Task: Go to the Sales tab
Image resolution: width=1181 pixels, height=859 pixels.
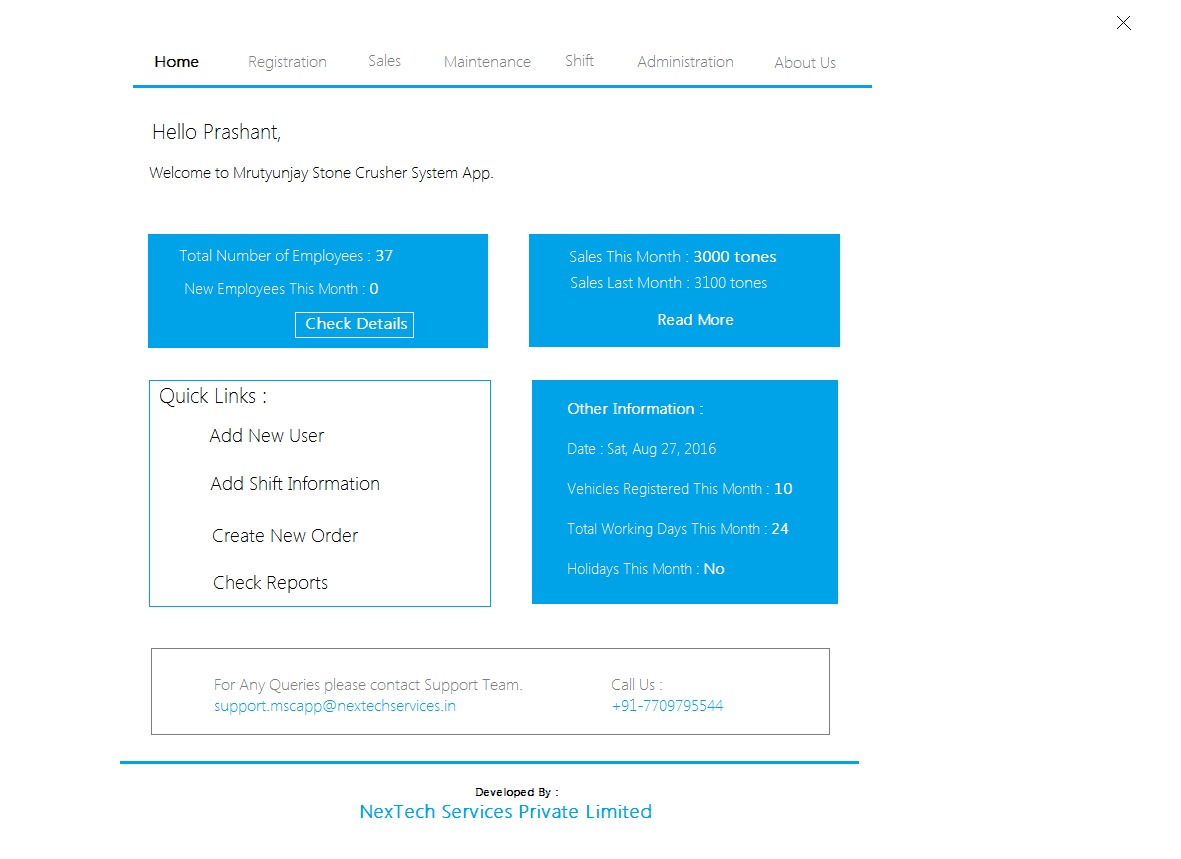Action: 384,61
